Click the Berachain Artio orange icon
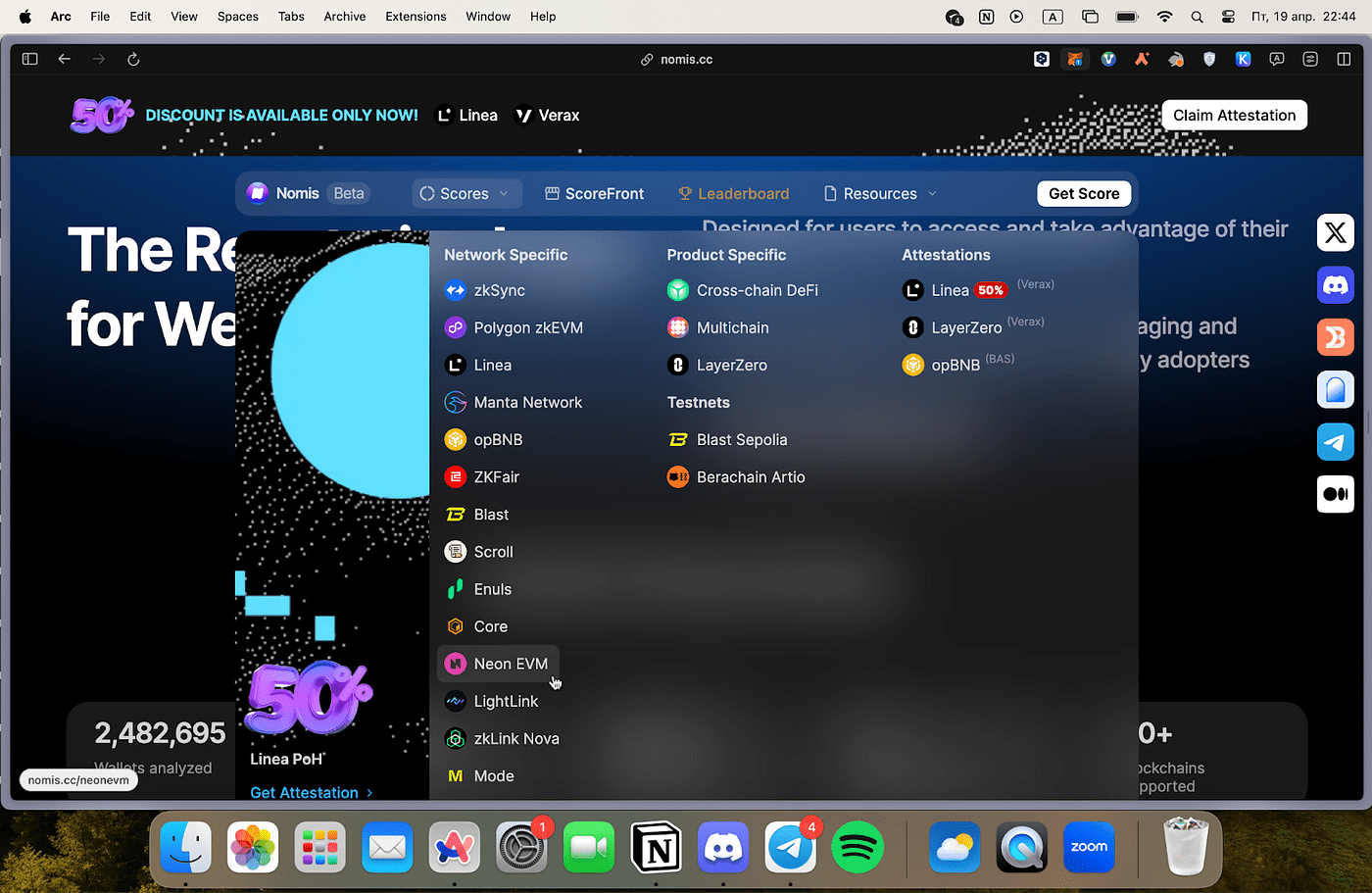The image size is (1372, 893). tap(678, 477)
